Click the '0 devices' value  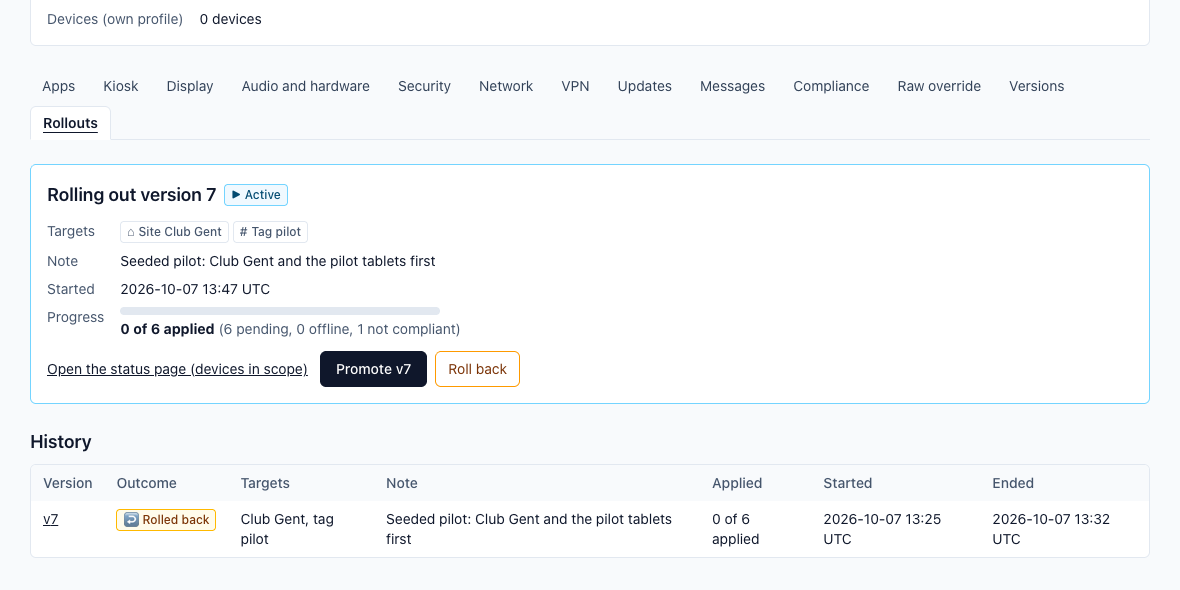(x=230, y=19)
